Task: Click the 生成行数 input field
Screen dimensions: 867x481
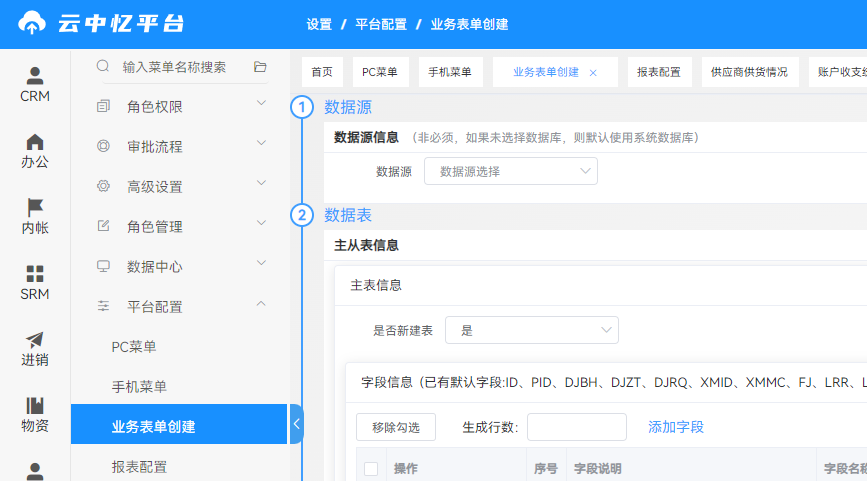Action: coord(577,427)
